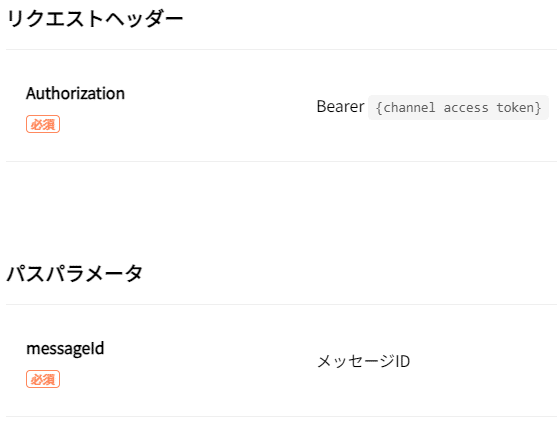Click the divider line beneath the messageId row
Screen dimensions: 557x423
click(281, 416)
